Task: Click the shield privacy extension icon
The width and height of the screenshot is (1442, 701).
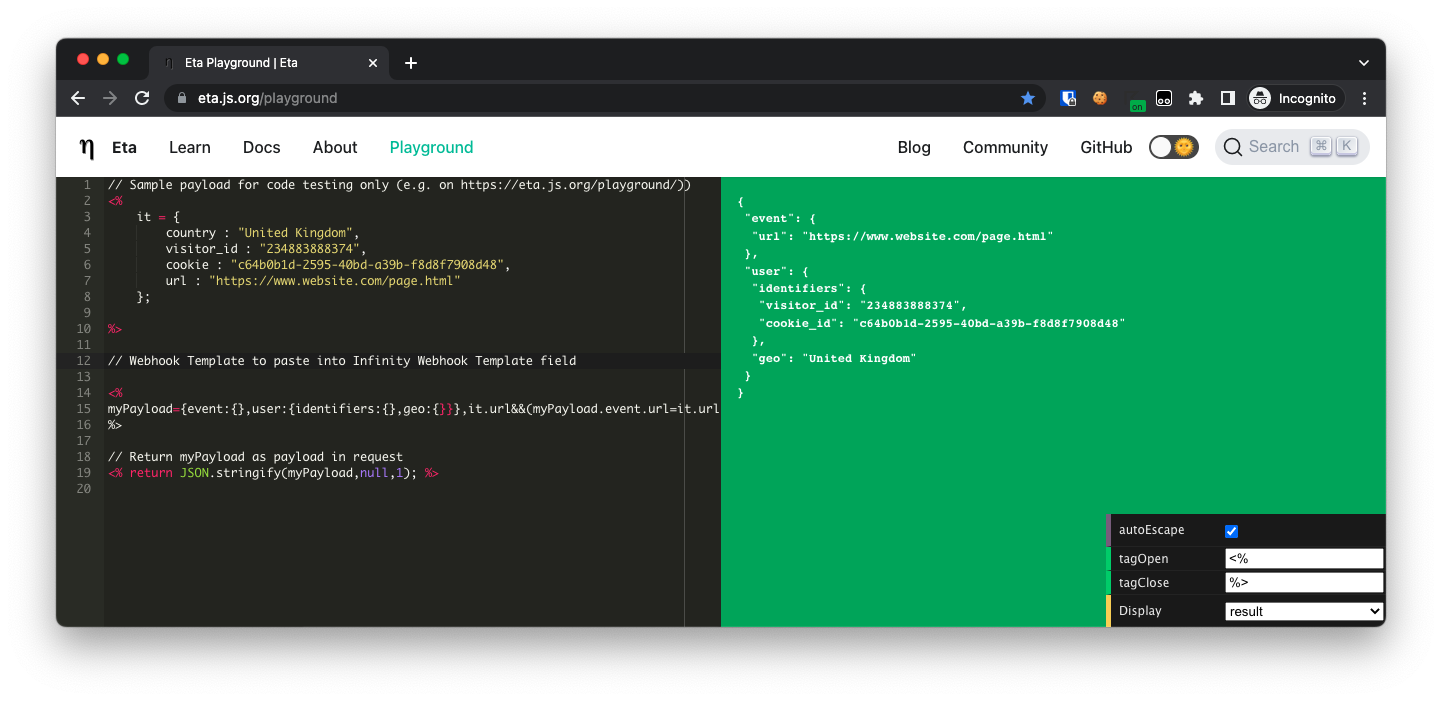Action: click(x=1068, y=98)
